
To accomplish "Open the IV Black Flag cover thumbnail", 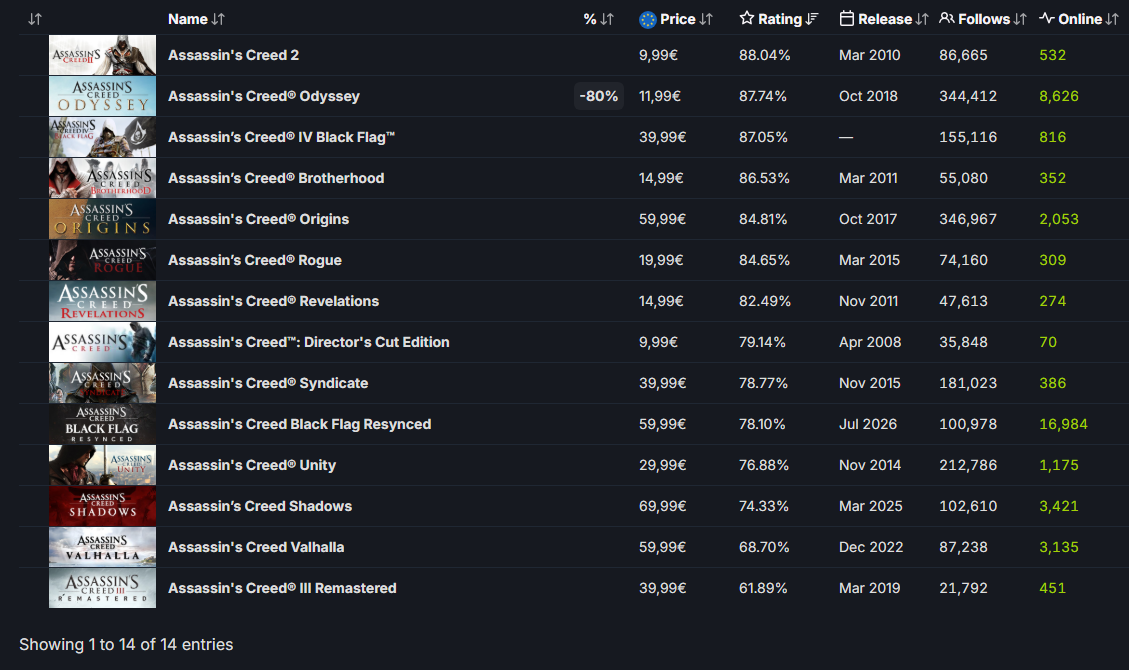I will coord(102,137).
